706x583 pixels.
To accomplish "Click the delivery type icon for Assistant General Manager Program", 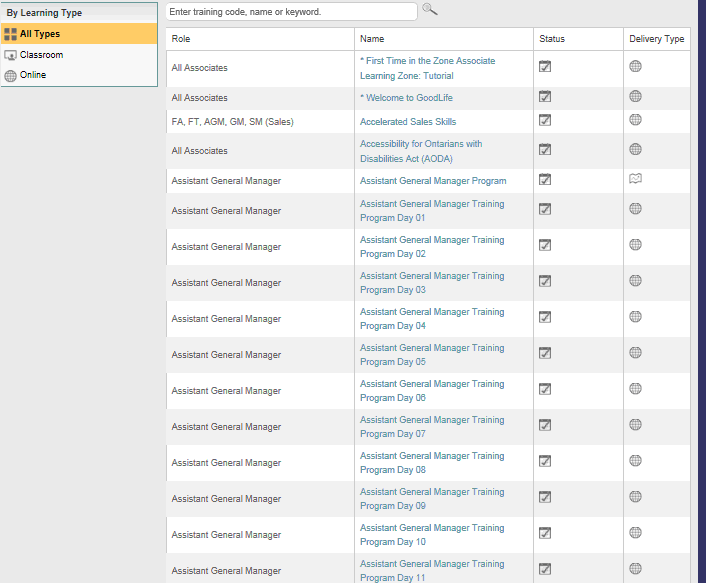I will pos(635,179).
